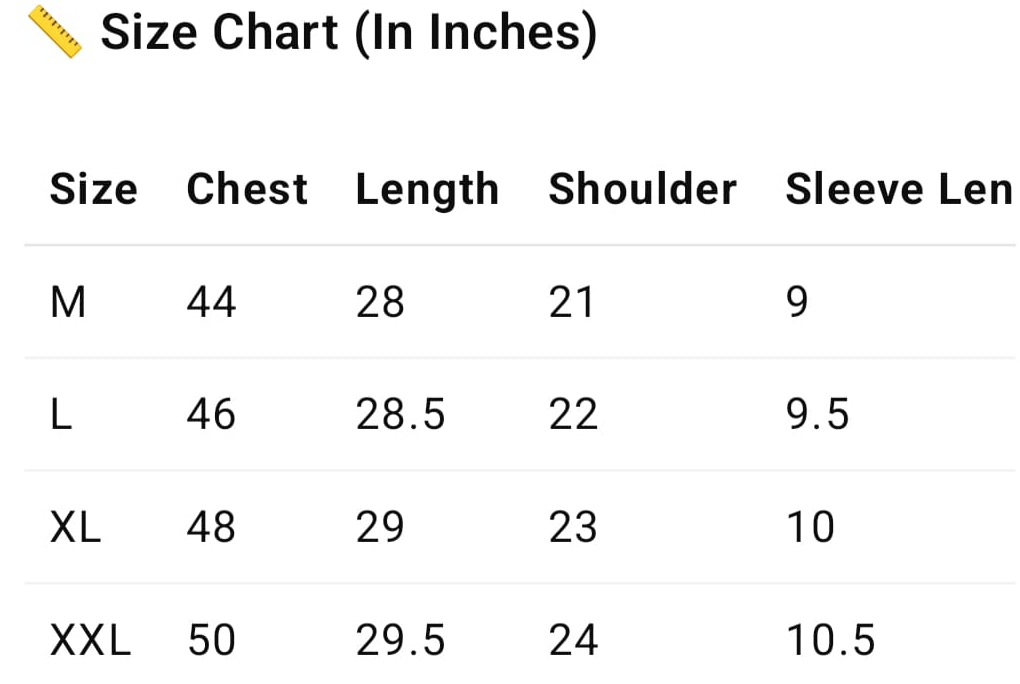
Task: Click chest value 44 for M
Action: (211, 301)
